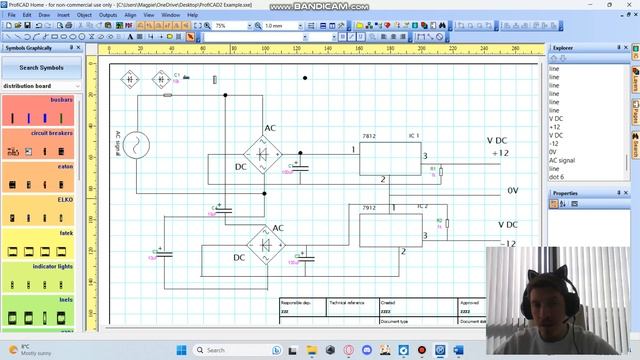Open the busbars symbol group

[x=38, y=111]
